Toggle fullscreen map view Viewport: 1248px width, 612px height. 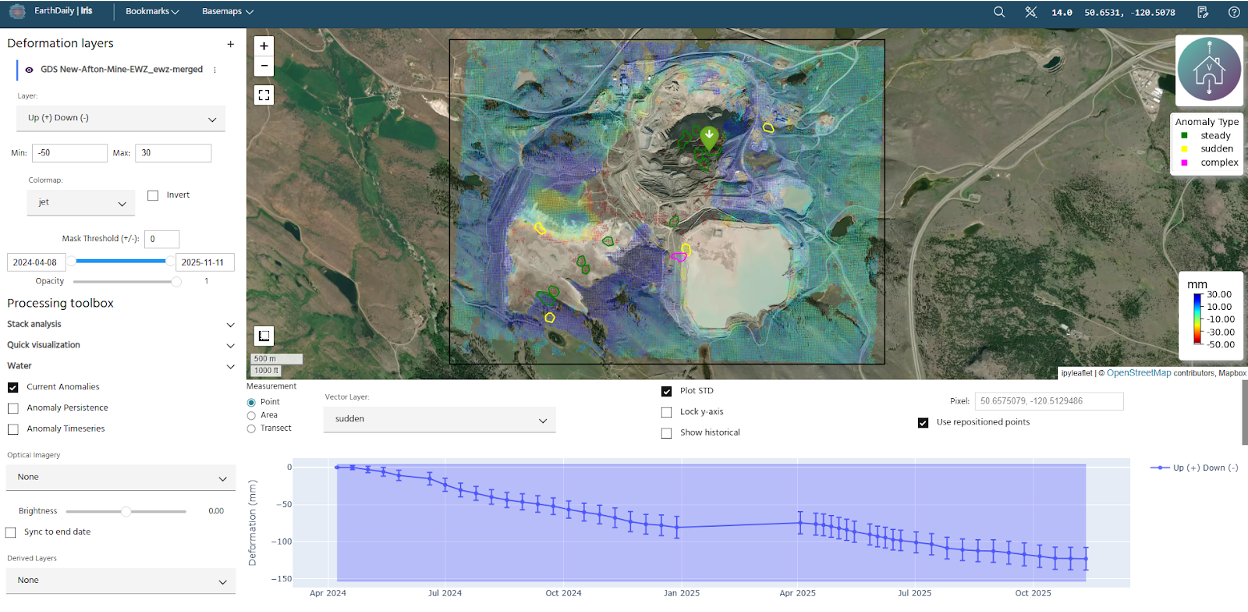(x=263, y=95)
